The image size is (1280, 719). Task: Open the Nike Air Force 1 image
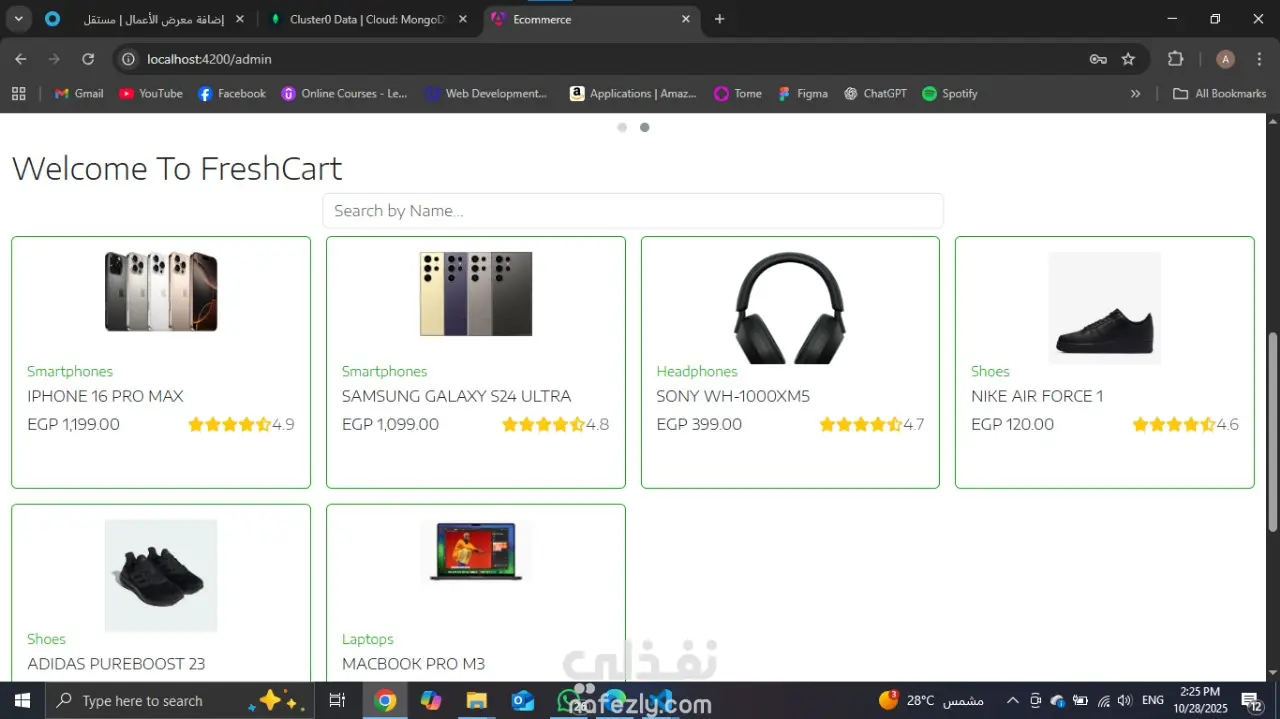pyautogui.click(x=1105, y=307)
